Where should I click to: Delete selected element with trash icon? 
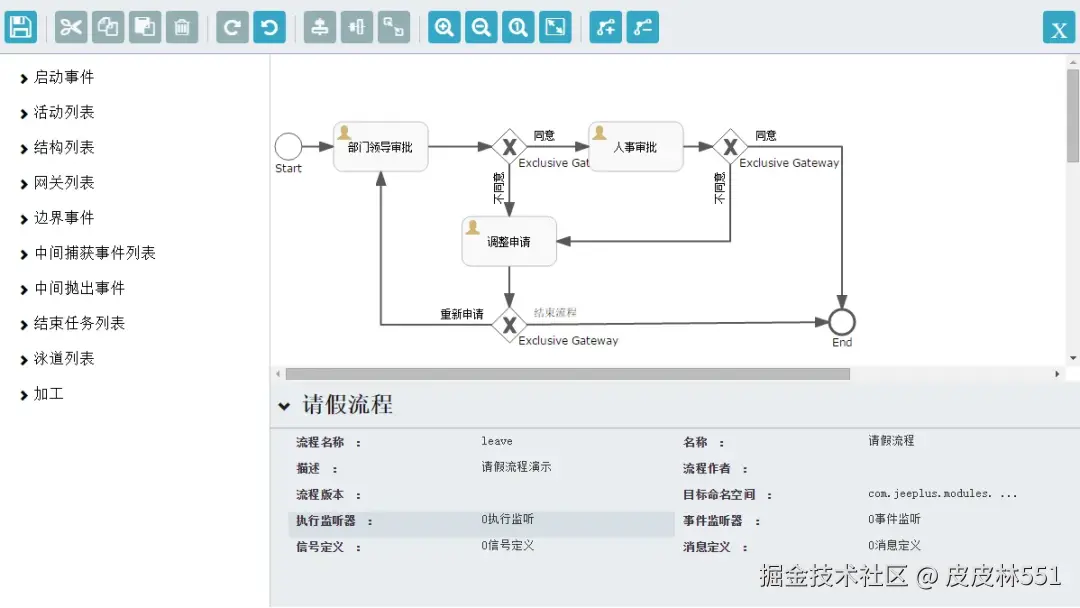(x=181, y=27)
